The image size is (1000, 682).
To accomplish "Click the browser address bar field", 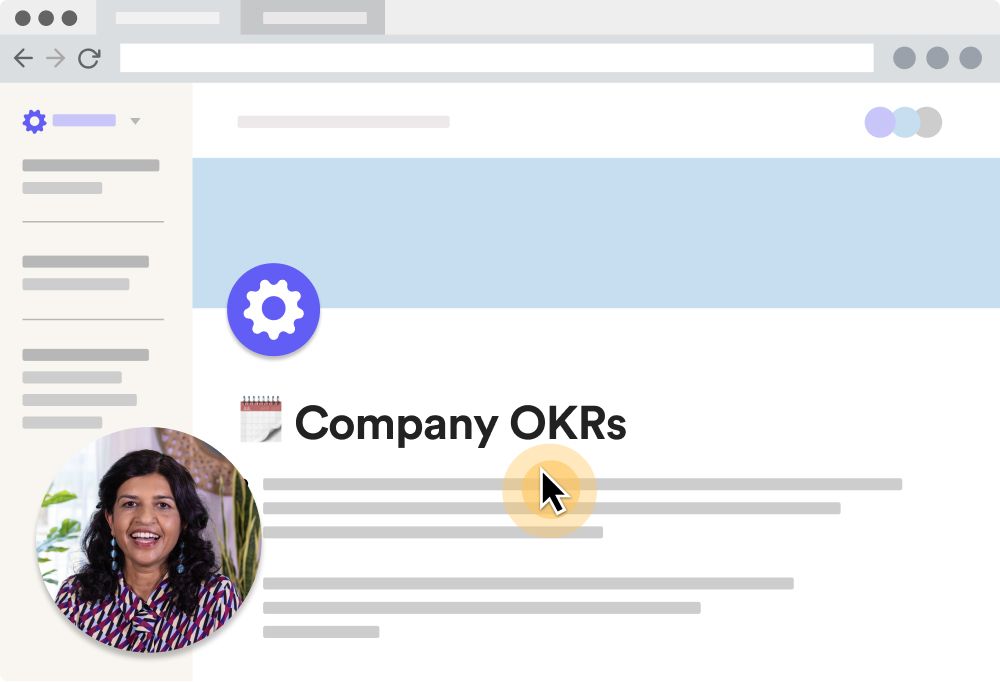I will click(x=497, y=58).
